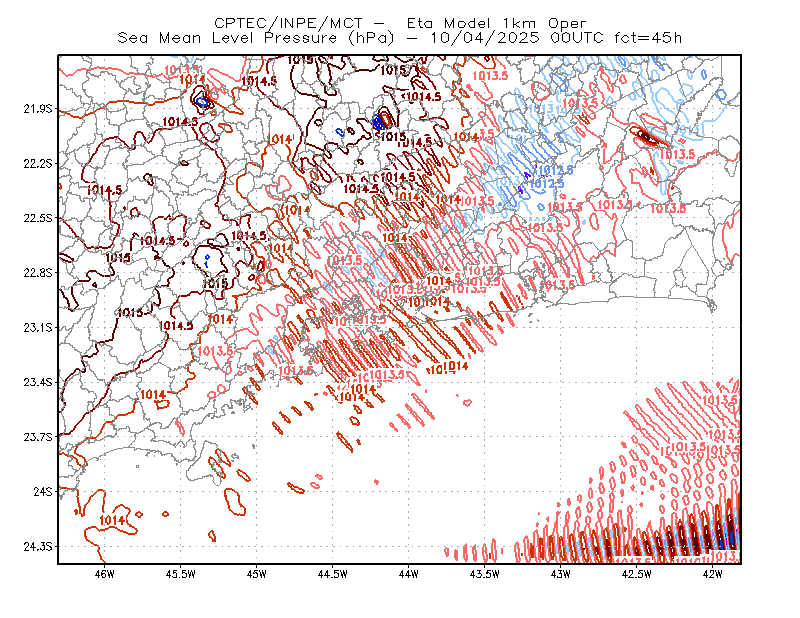The width and height of the screenshot is (800, 618).
Task: Click the 22.8S latitude tick label
Action: pyautogui.click(x=37, y=273)
